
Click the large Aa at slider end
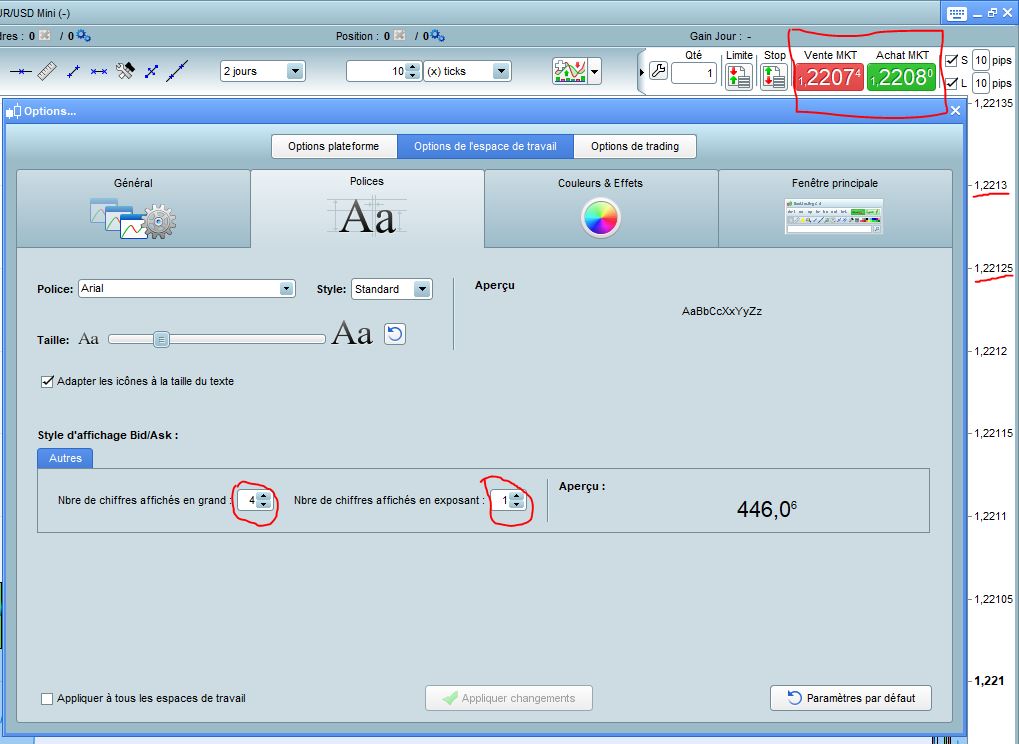tap(352, 334)
